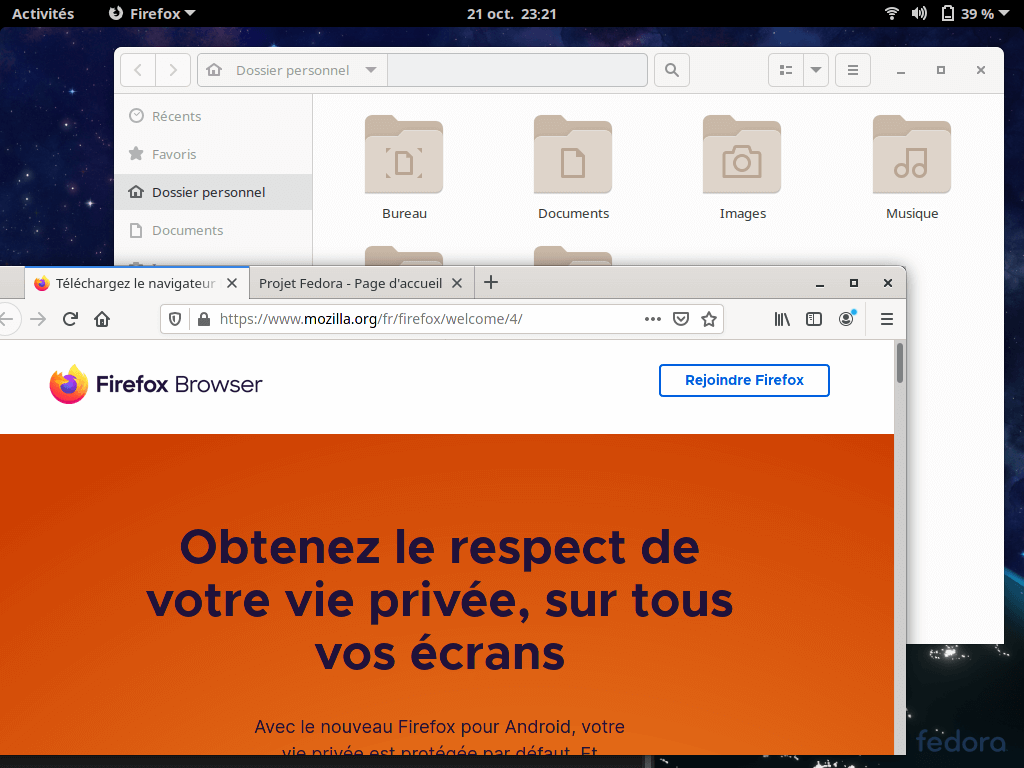Open Firefox app menu in top bar

coord(152,14)
